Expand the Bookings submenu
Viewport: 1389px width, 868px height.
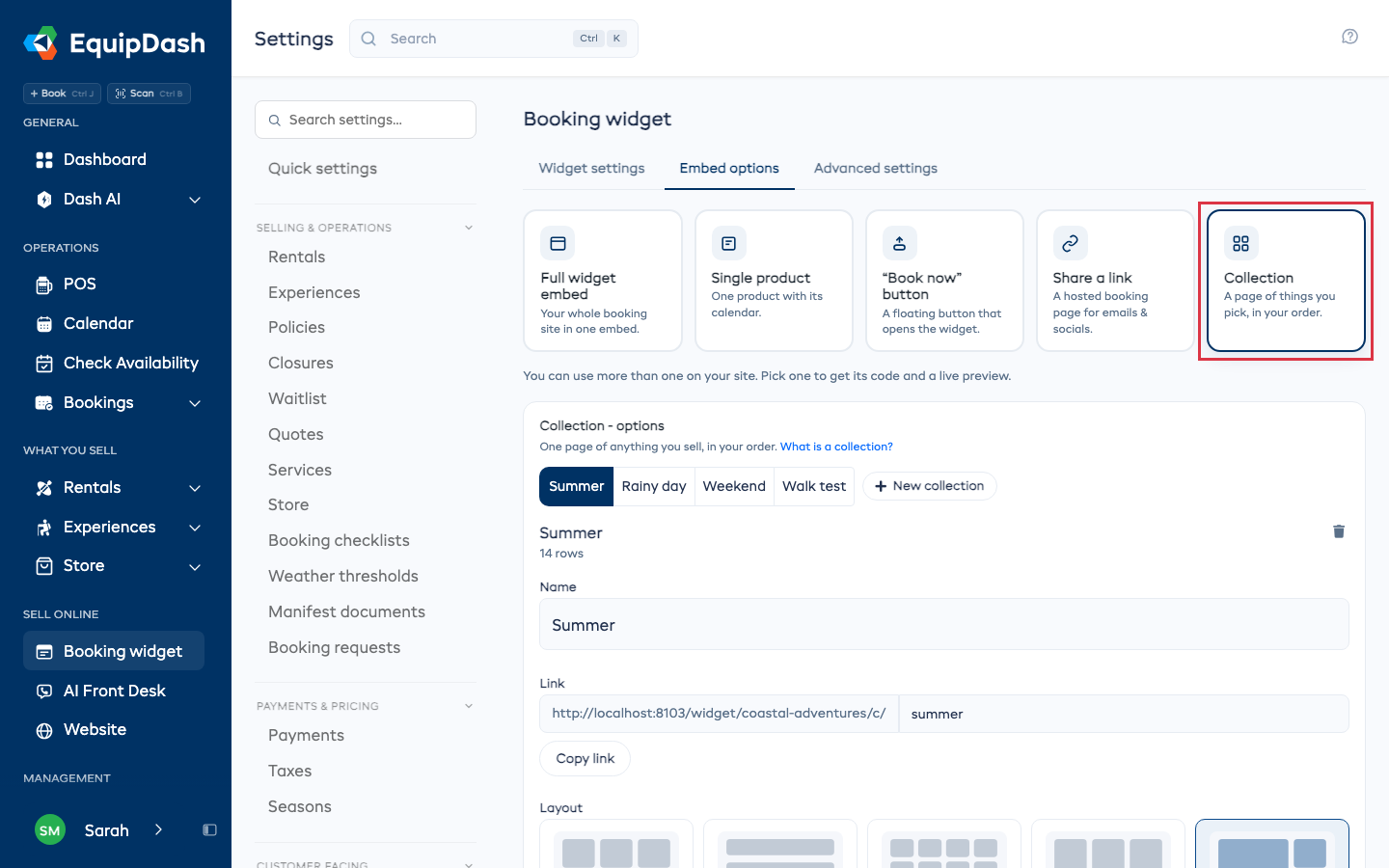click(195, 403)
